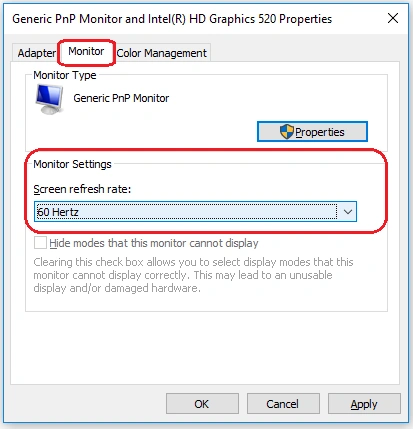Toggle the Hide modes checkbox
The height and width of the screenshot is (429, 413).
click(40, 243)
